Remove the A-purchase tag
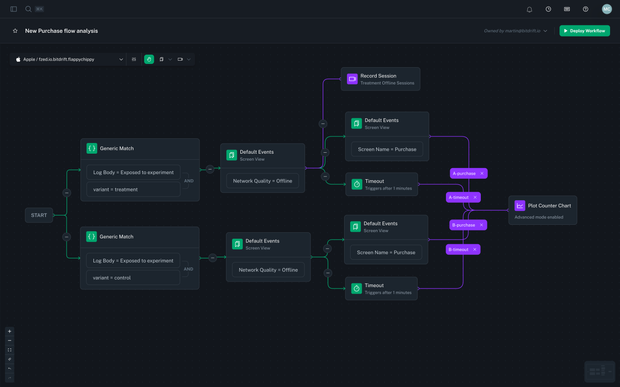 pyautogui.click(x=482, y=174)
